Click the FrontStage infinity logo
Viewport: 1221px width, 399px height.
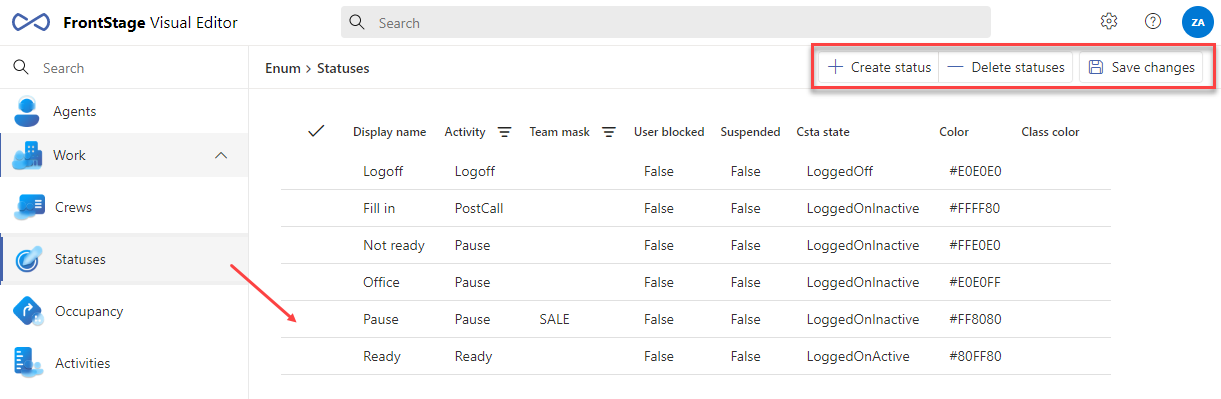tap(31, 22)
